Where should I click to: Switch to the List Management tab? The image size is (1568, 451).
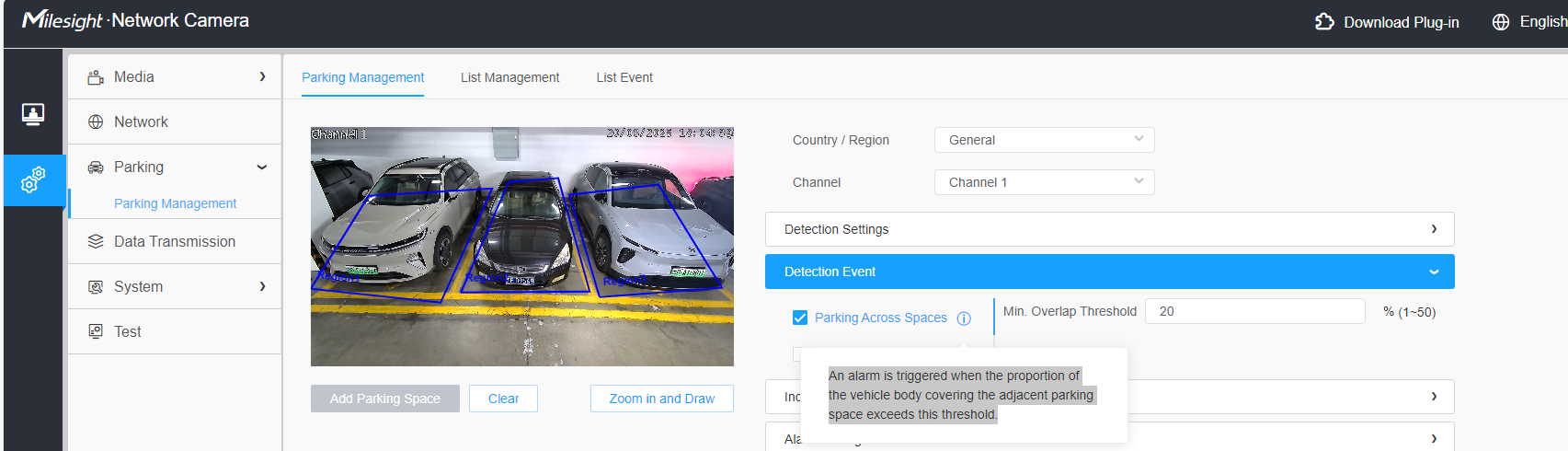point(509,77)
